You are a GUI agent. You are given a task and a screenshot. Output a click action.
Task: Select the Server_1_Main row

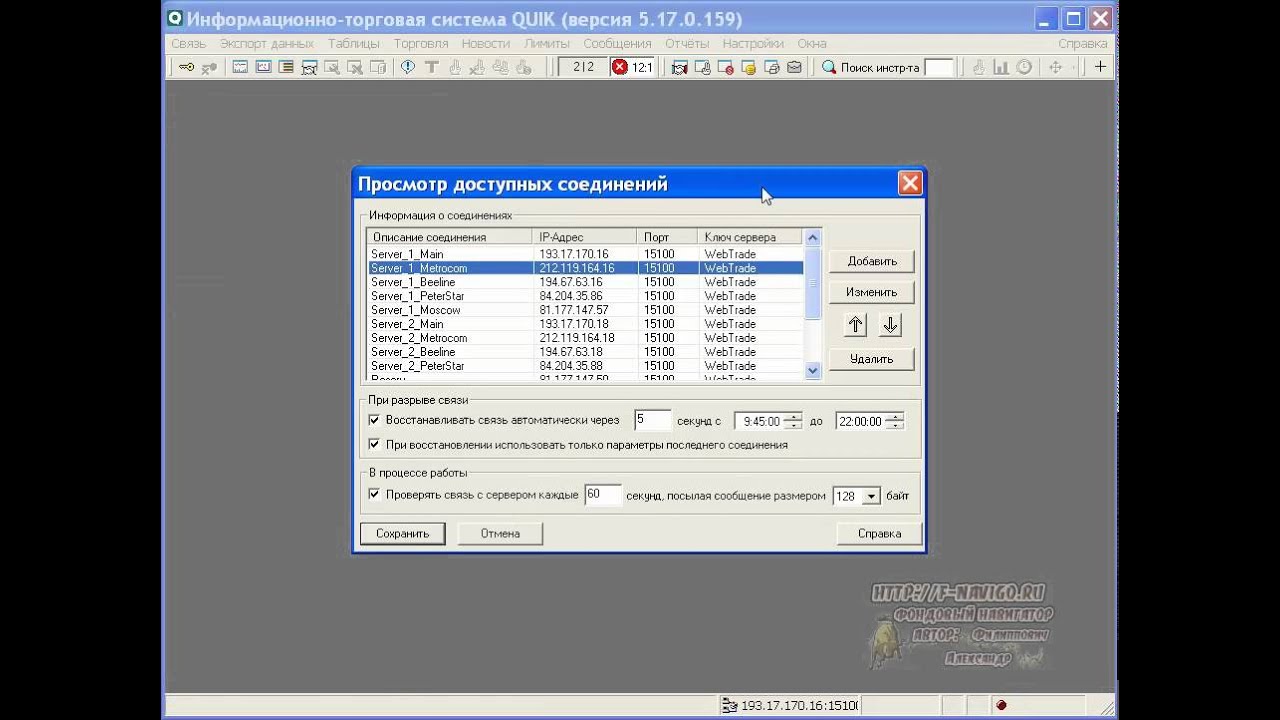pos(585,254)
